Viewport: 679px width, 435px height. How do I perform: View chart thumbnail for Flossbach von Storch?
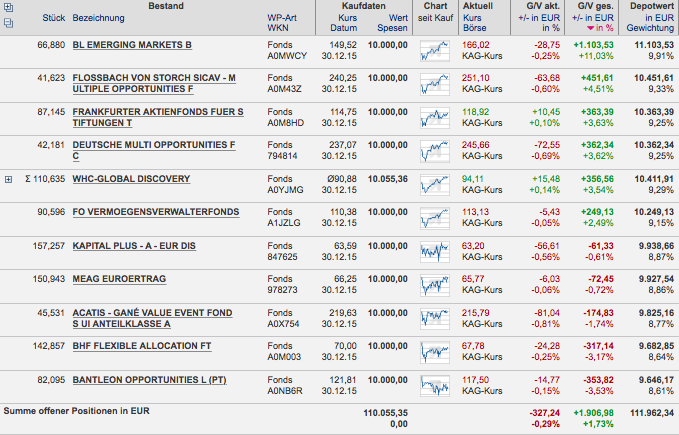tap(435, 84)
